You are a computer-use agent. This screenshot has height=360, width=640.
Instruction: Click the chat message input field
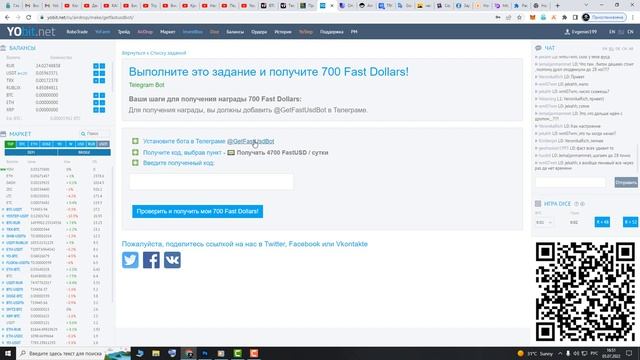click(571, 182)
